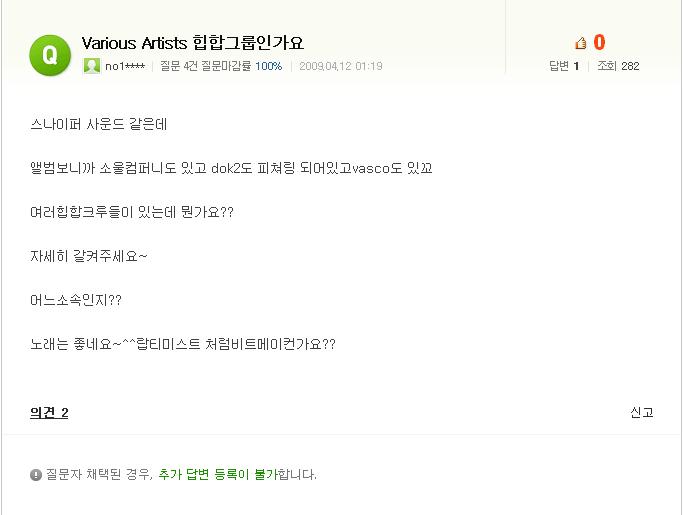683x515 pixels.
Task: Click the 답변 1 answer count
Action: click(x=564, y=66)
